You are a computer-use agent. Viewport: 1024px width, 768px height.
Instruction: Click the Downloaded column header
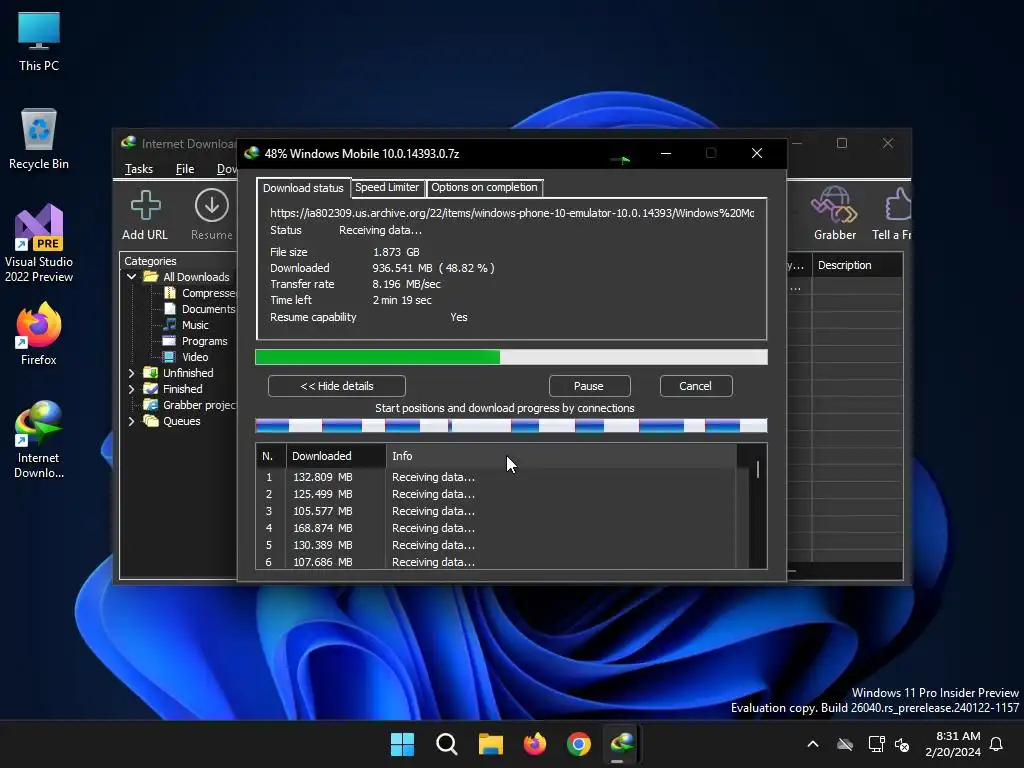click(336, 456)
